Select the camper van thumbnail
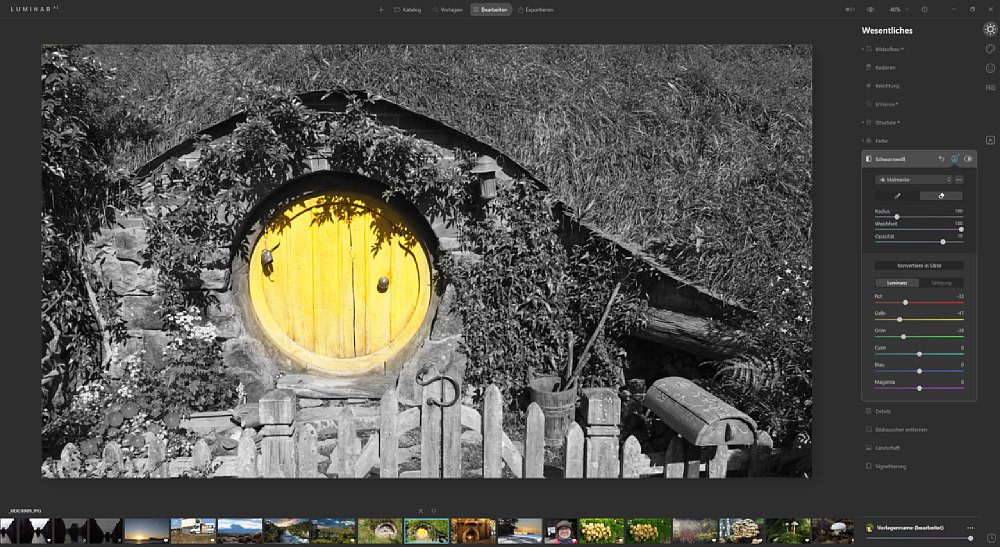The height and width of the screenshot is (547, 1000). click(x=193, y=531)
